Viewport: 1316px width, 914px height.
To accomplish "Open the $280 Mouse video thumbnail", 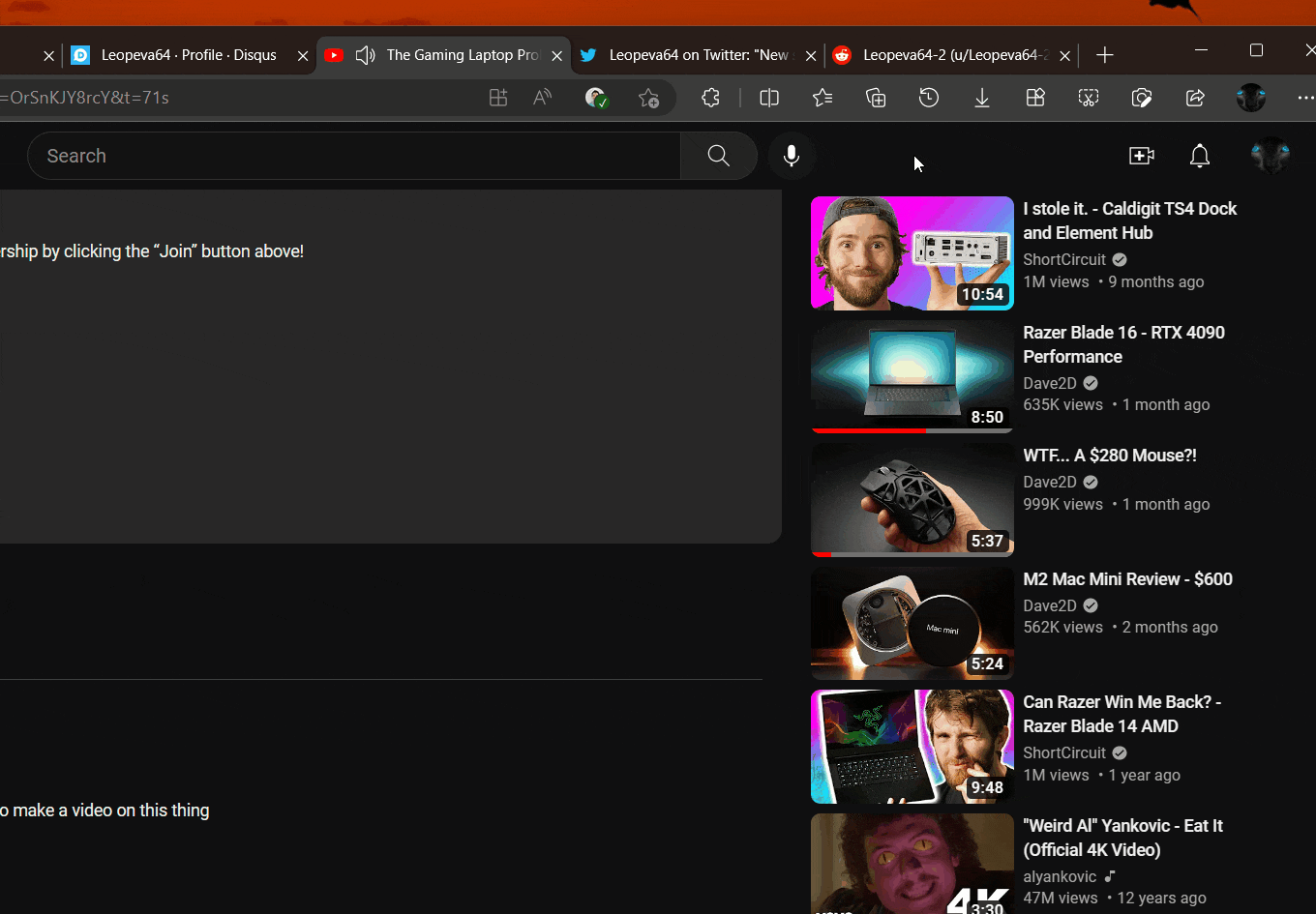I will point(912,500).
